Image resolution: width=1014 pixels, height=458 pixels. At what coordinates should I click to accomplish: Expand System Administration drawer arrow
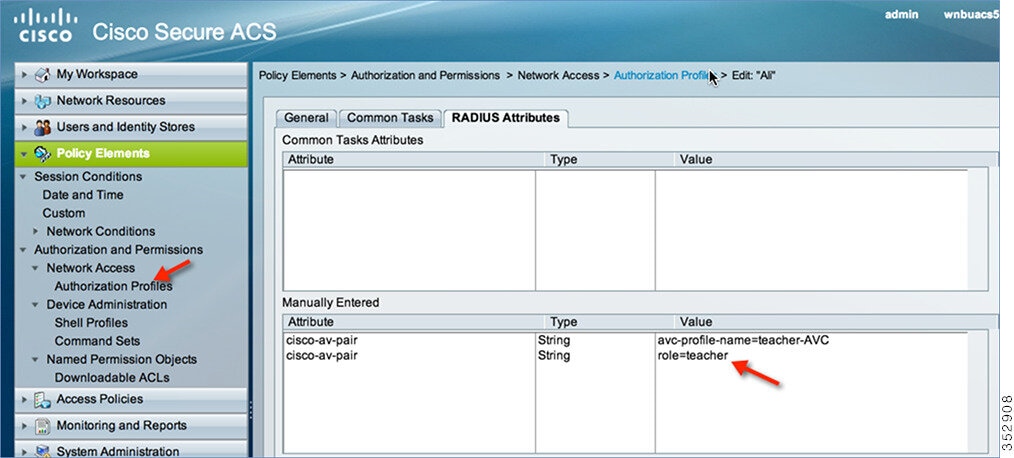25,452
